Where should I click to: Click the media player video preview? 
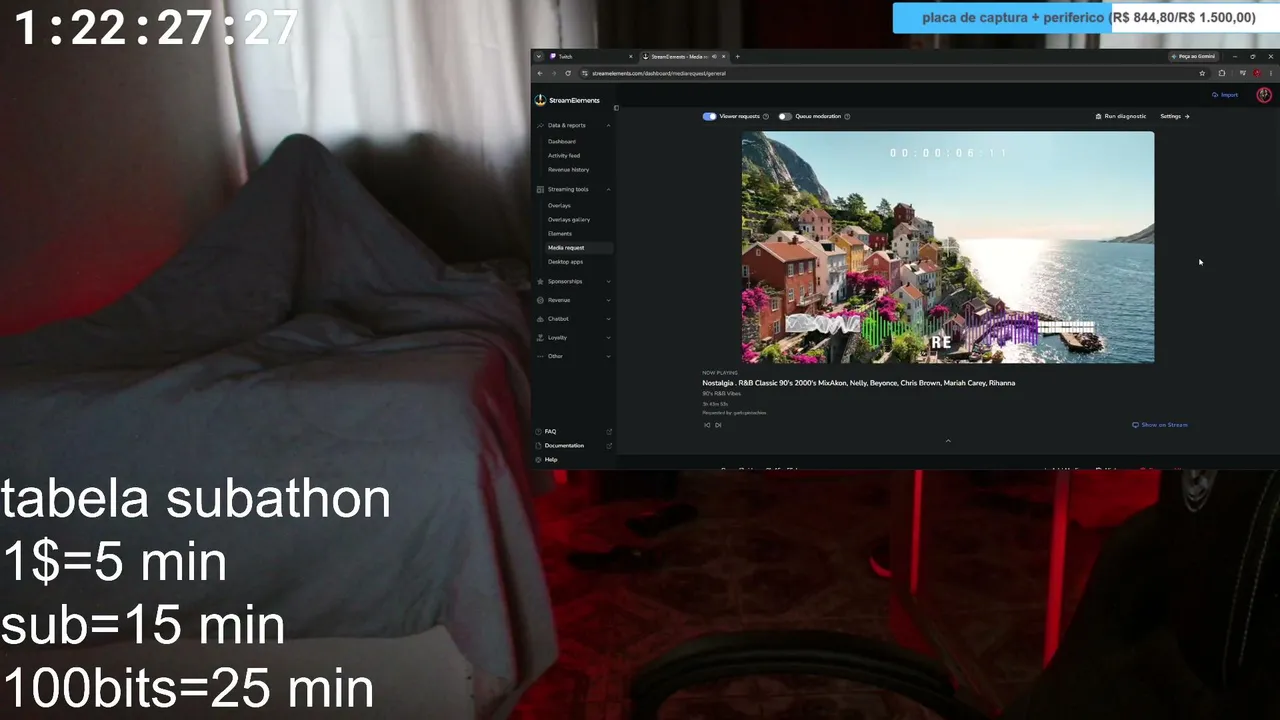pos(948,247)
